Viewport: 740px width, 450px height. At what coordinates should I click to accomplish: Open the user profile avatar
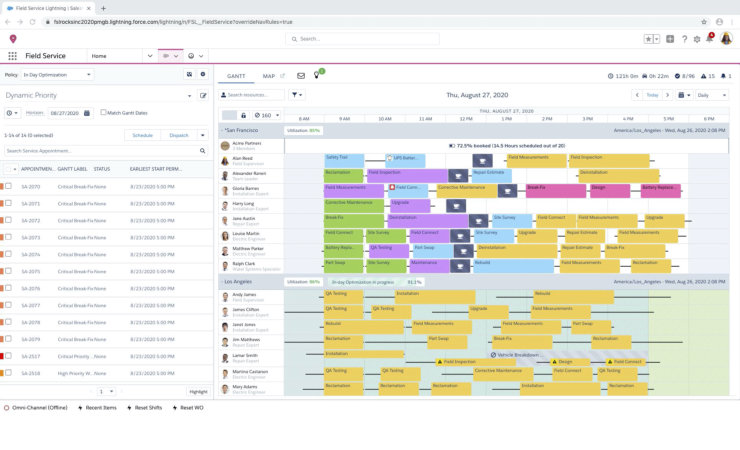(x=726, y=38)
